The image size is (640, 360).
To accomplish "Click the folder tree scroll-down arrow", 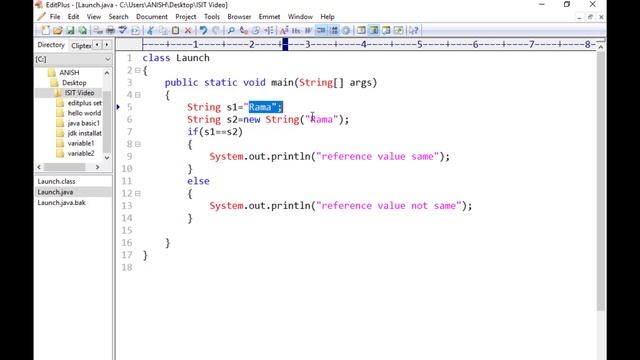I will coord(107,158).
